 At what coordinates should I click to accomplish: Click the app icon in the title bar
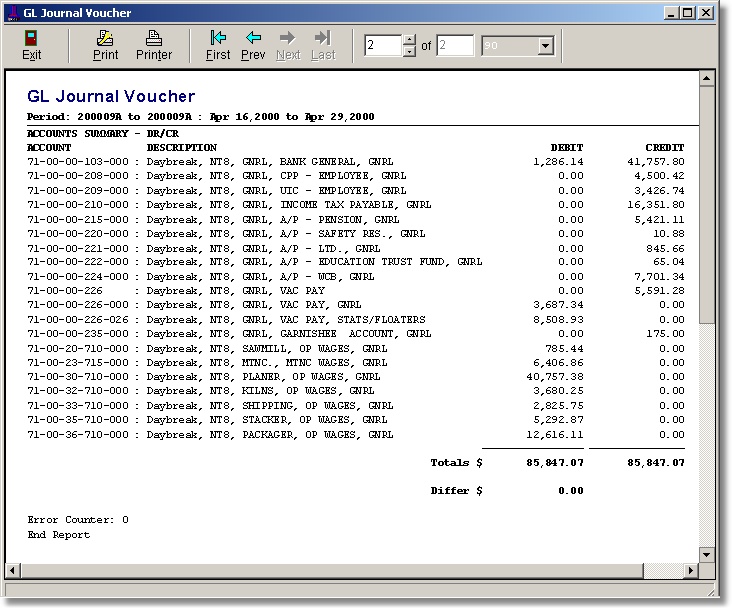[14, 13]
